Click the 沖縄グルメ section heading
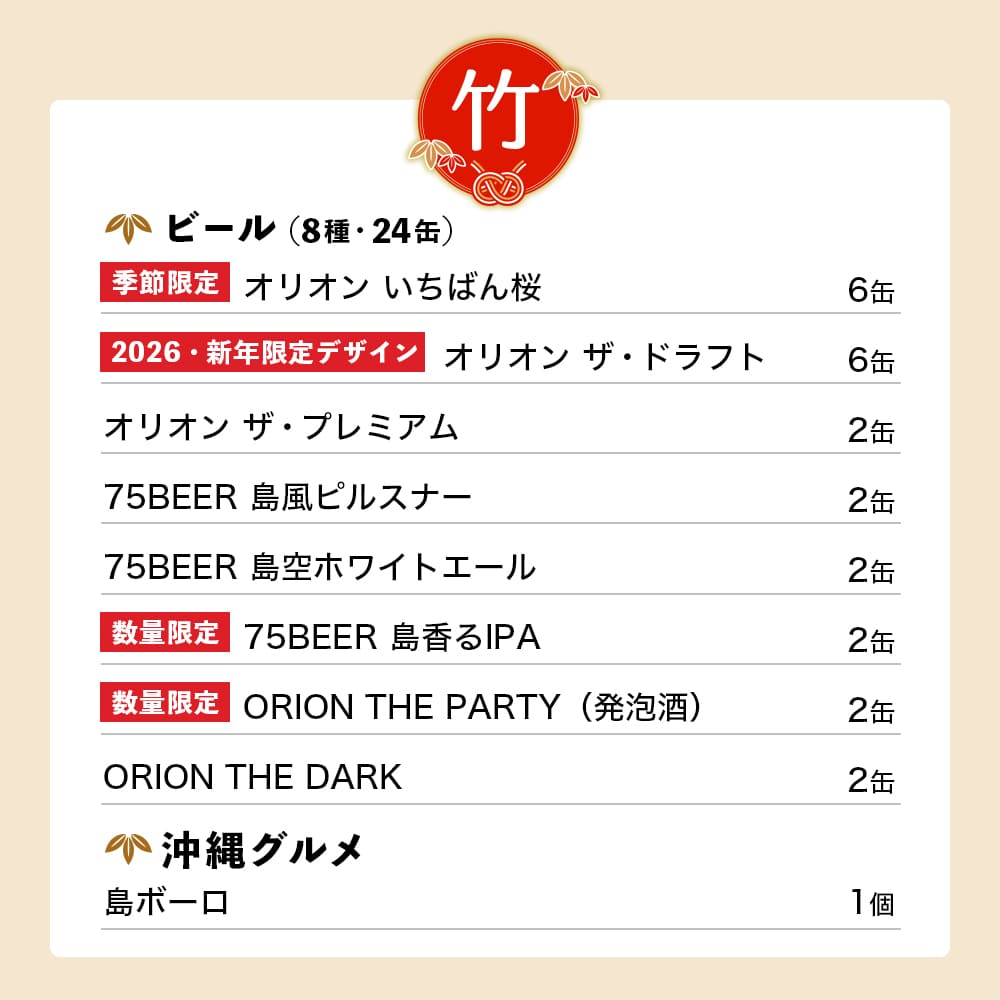The width and height of the screenshot is (1000, 1000). (261, 850)
